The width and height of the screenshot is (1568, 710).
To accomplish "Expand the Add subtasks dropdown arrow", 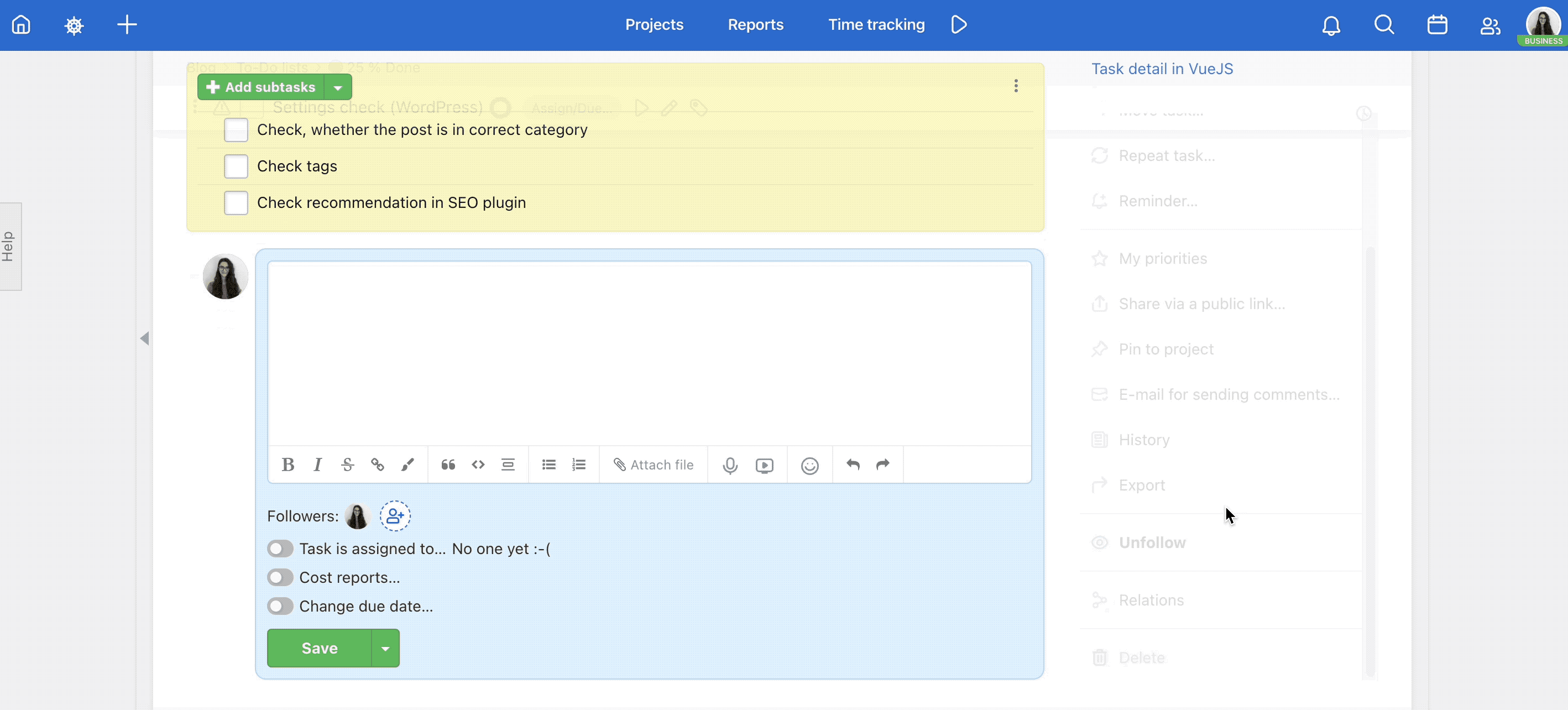I will [x=337, y=87].
